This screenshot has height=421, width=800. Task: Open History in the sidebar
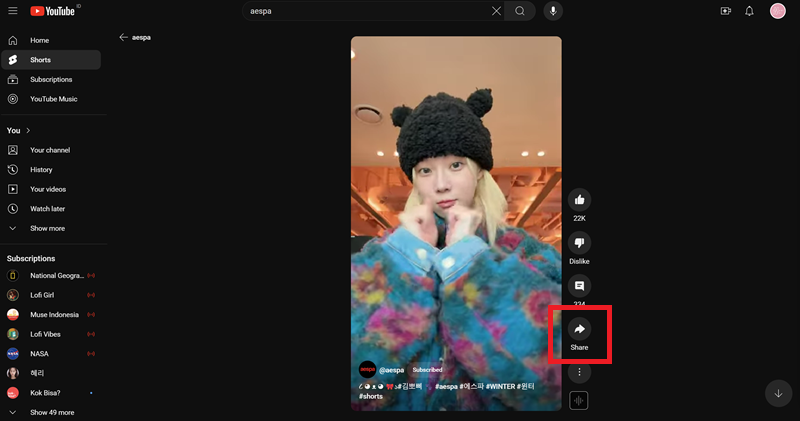pyautogui.click(x=41, y=170)
